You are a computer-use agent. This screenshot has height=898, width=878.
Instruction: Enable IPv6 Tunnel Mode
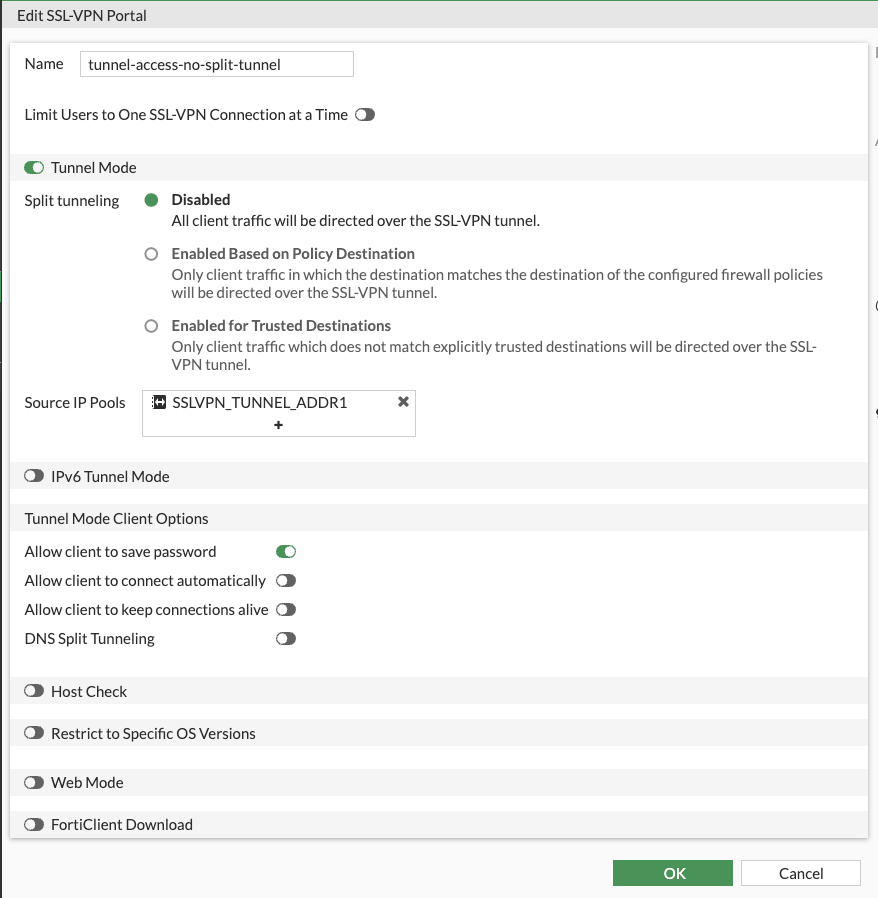tap(34, 477)
